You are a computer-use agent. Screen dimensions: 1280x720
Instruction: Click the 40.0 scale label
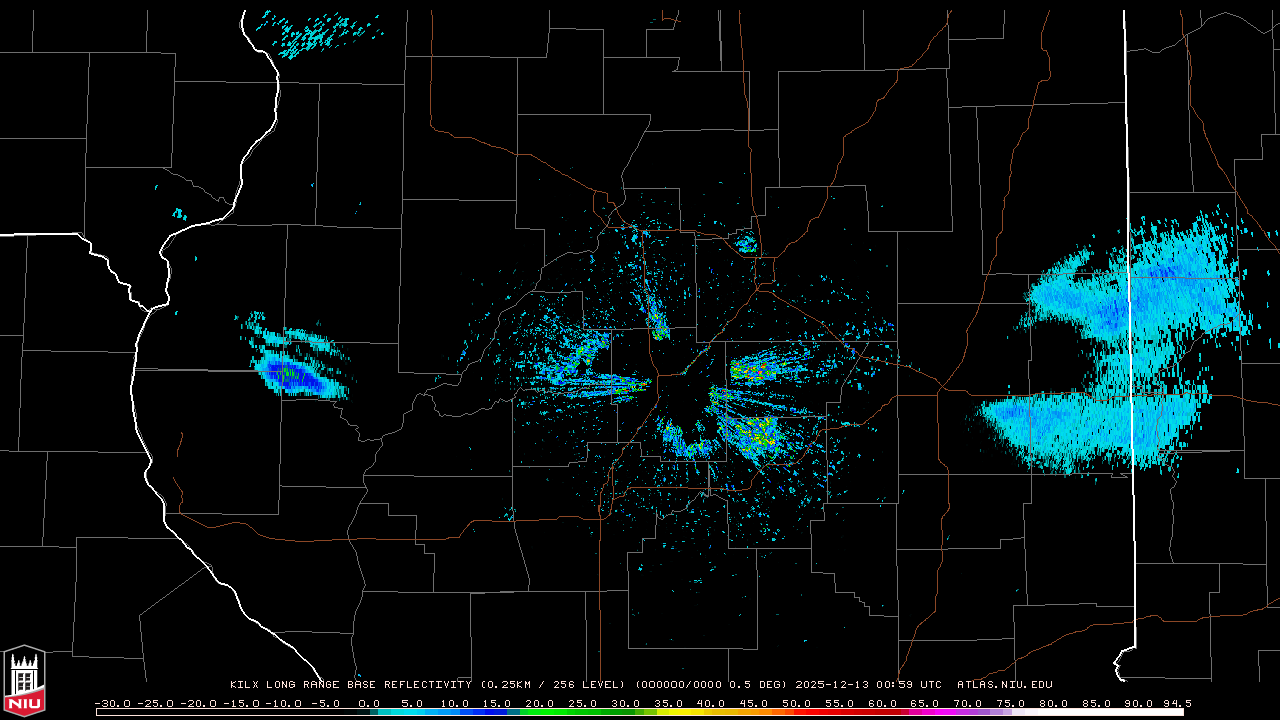coord(711,703)
